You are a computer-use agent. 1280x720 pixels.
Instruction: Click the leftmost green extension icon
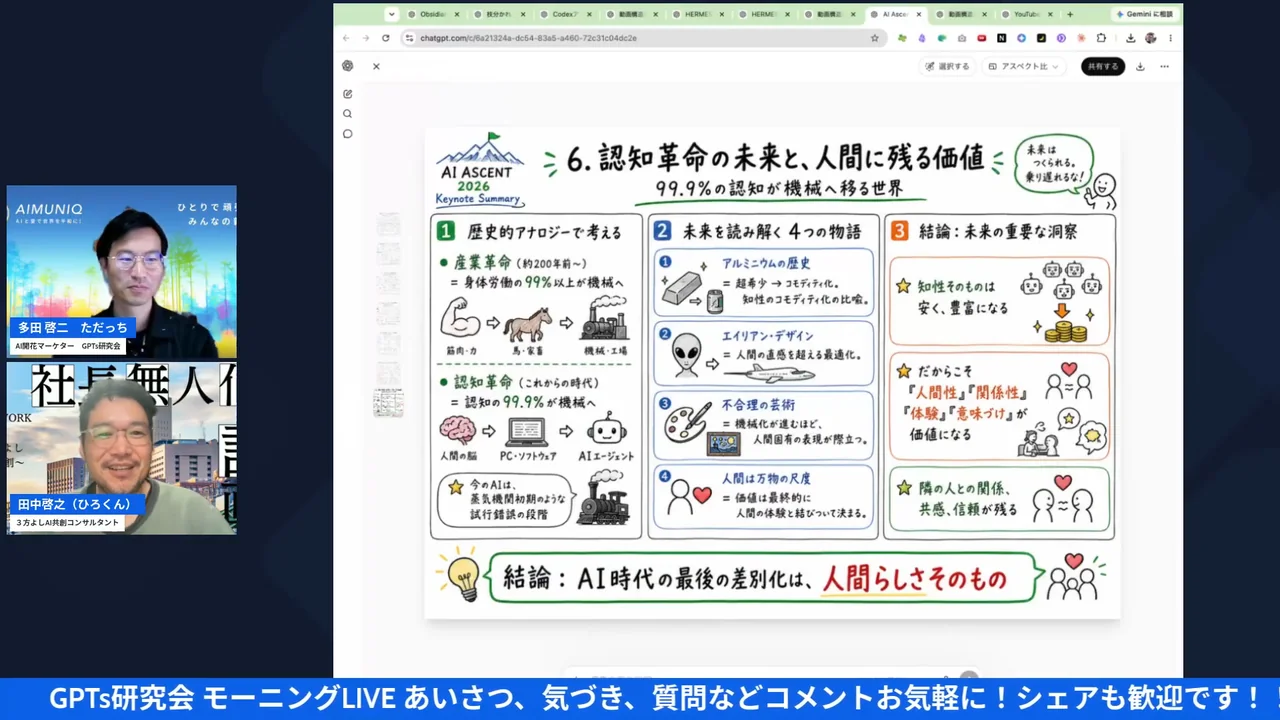tap(902, 38)
